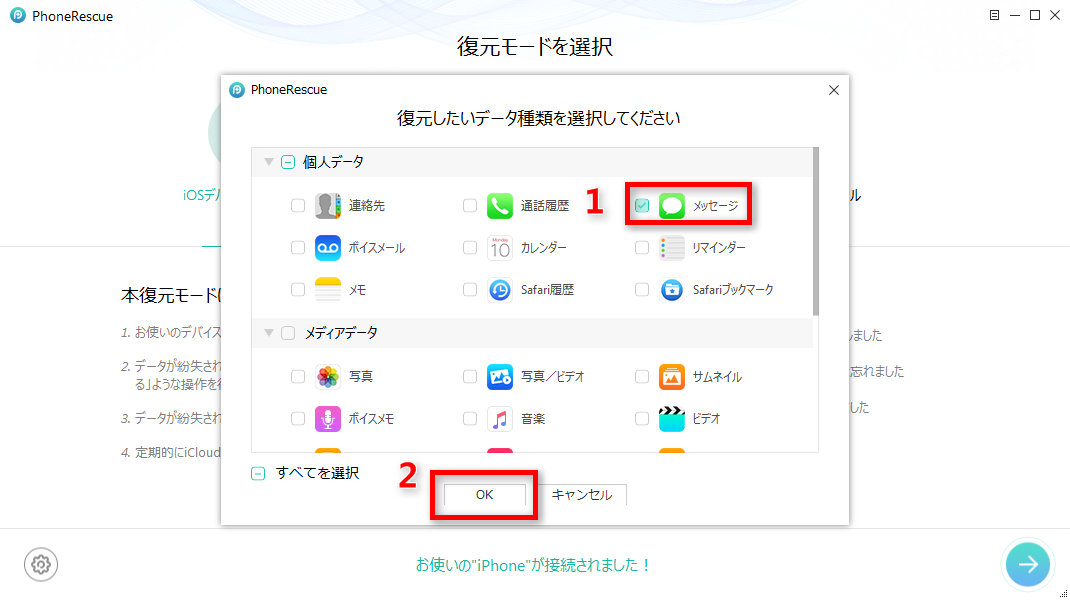Check the 音楽 checkbox
Screen dimensions: 1070x600
[x=469, y=418]
